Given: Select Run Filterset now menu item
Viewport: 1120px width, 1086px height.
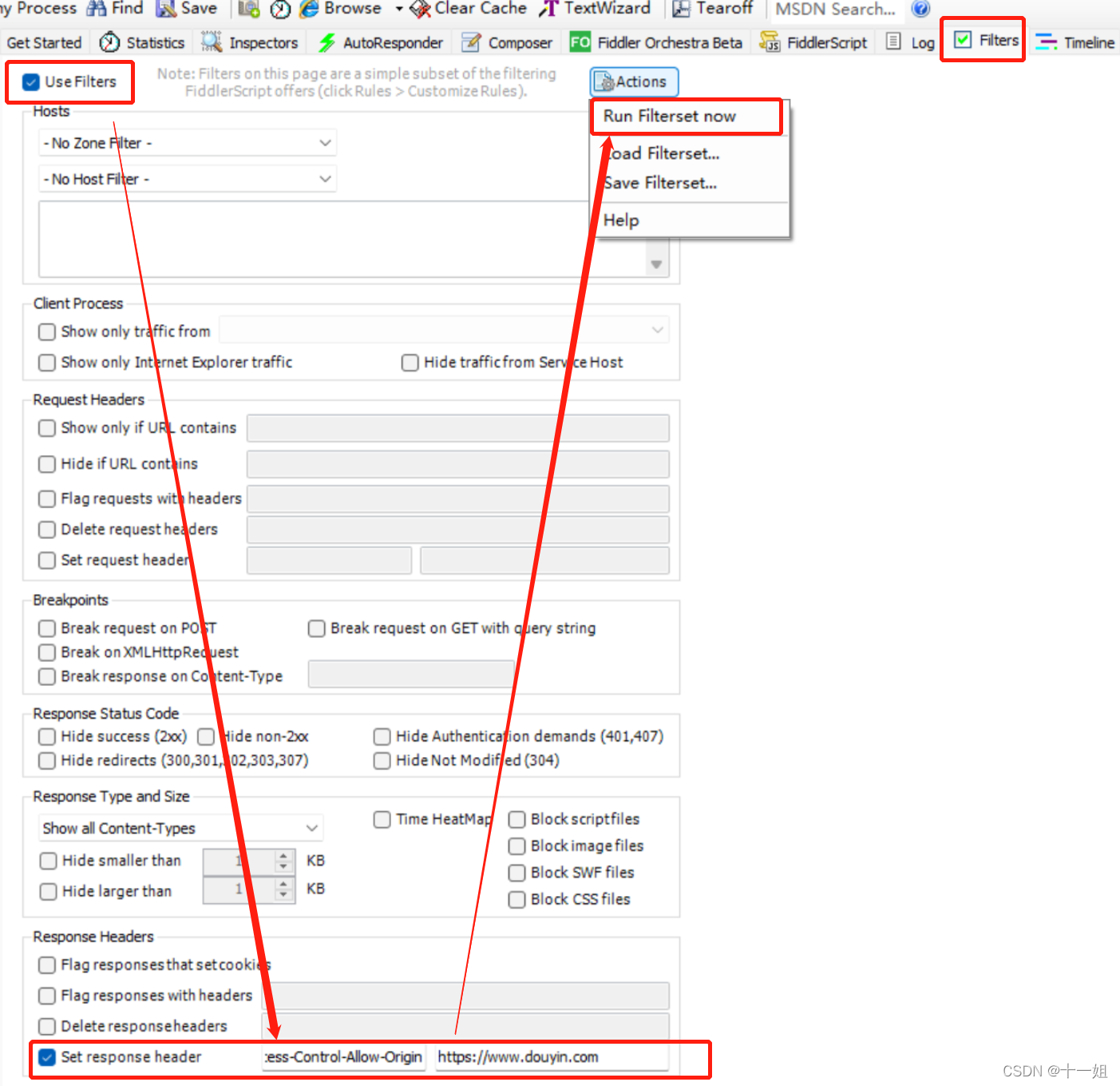Looking at the screenshot, I should pos(669,117).
